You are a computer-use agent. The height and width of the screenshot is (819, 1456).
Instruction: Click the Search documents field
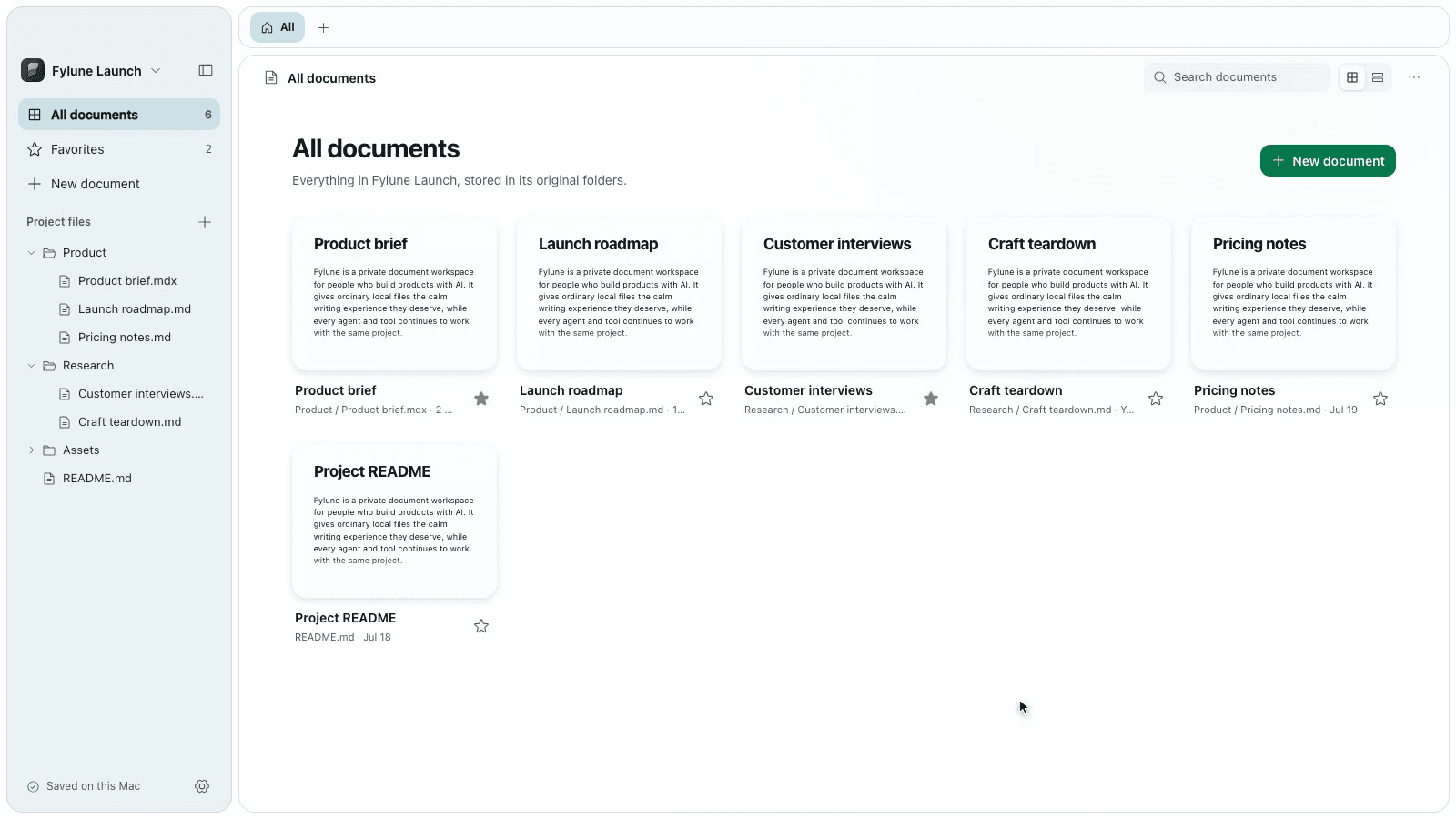1237,77
